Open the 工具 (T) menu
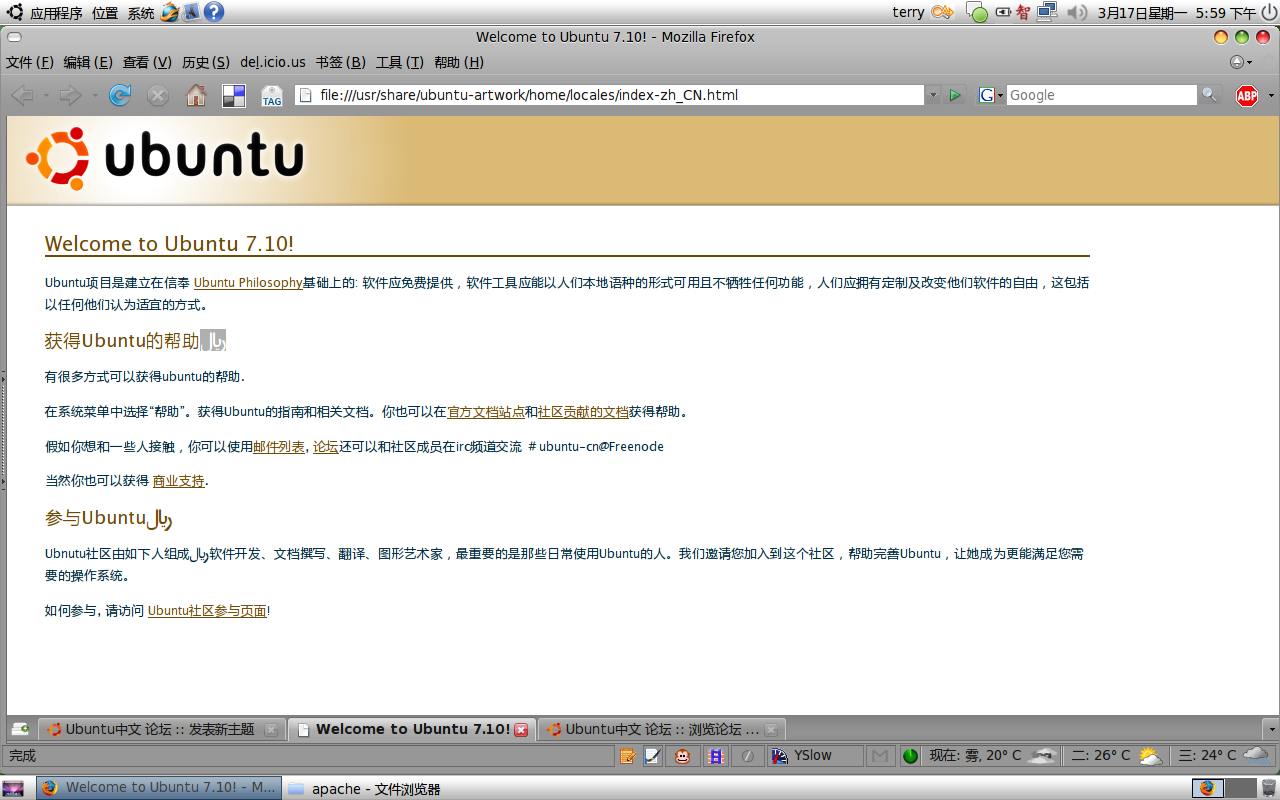Image resolution: width=1280 pixels, height=800 pixels. pos(399,62)
